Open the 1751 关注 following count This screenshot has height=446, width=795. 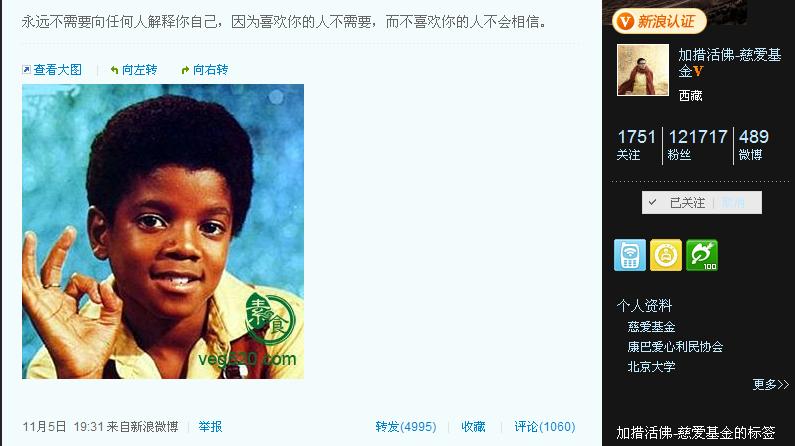click(x=636, y=145)
